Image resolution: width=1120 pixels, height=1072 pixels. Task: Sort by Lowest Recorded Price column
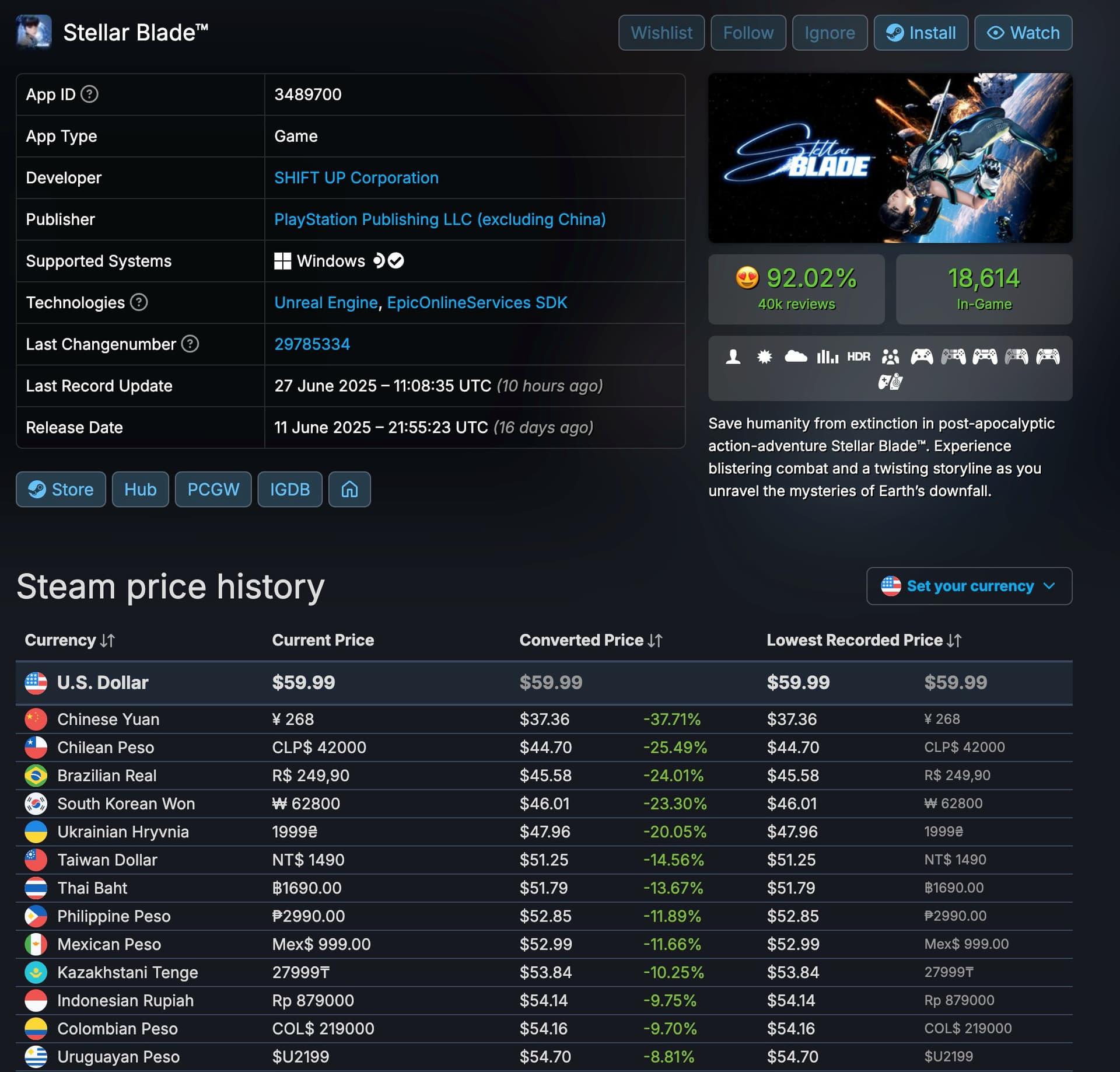coord(863,640)
